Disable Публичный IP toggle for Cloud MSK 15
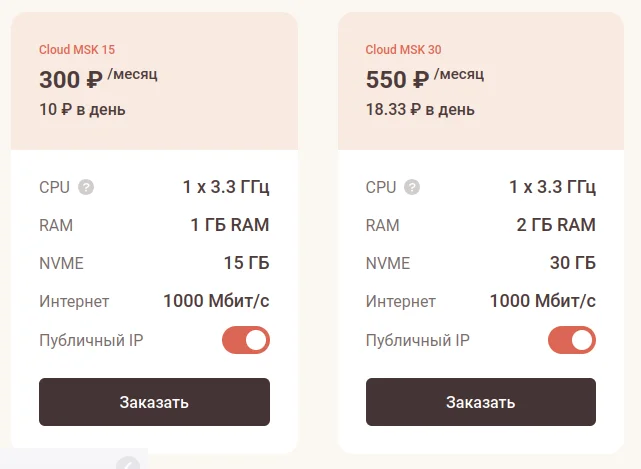 point(246,340)
